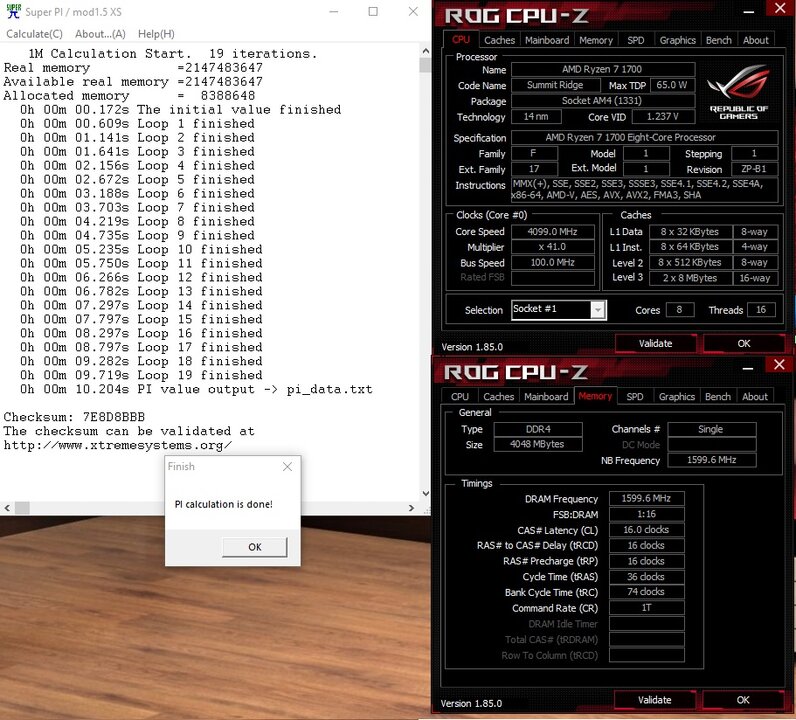The image size is (796, 720).
Task: Click Validate in the upper CPU-Z window
Action: 655,344
